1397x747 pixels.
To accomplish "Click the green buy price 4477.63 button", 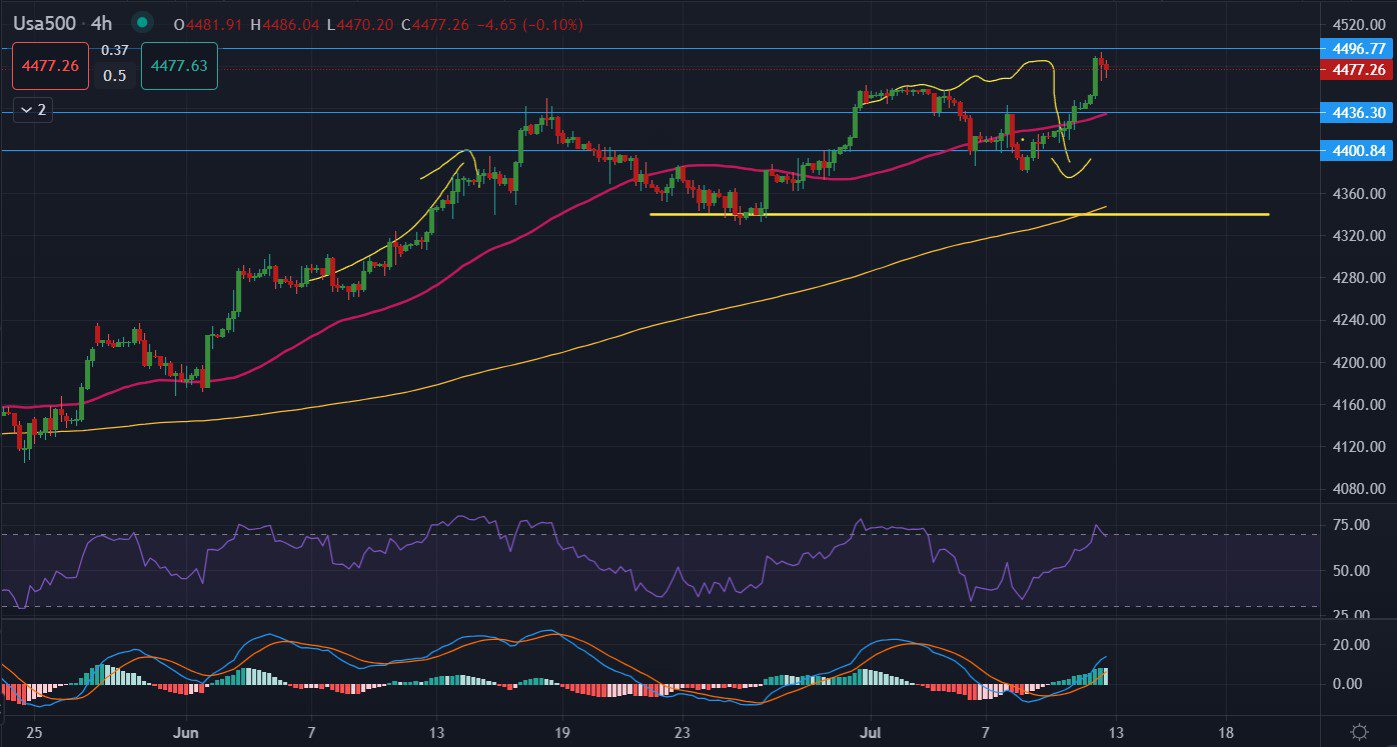I will (179, 66).
